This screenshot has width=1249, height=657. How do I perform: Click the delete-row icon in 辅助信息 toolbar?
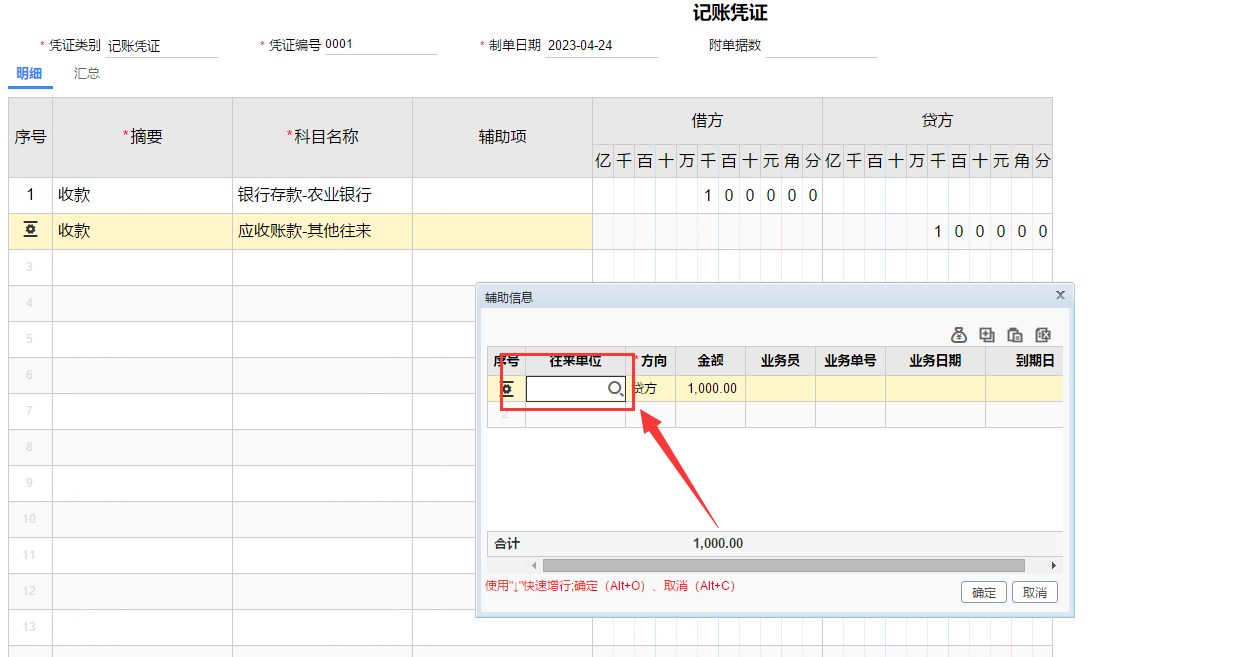pyautogui.click(x=1043, y=335)
